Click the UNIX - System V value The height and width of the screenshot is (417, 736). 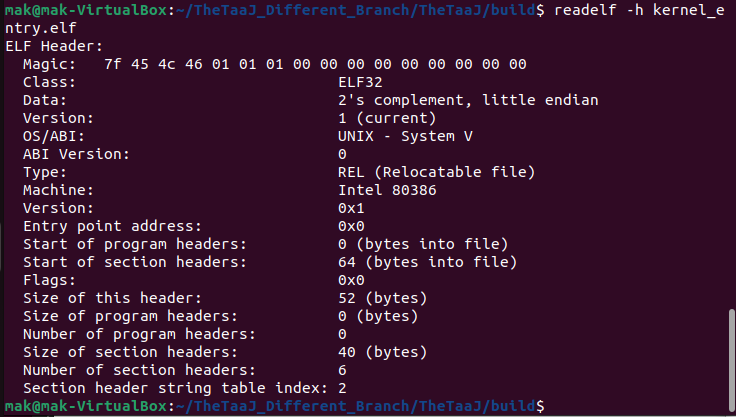(405, 136)
